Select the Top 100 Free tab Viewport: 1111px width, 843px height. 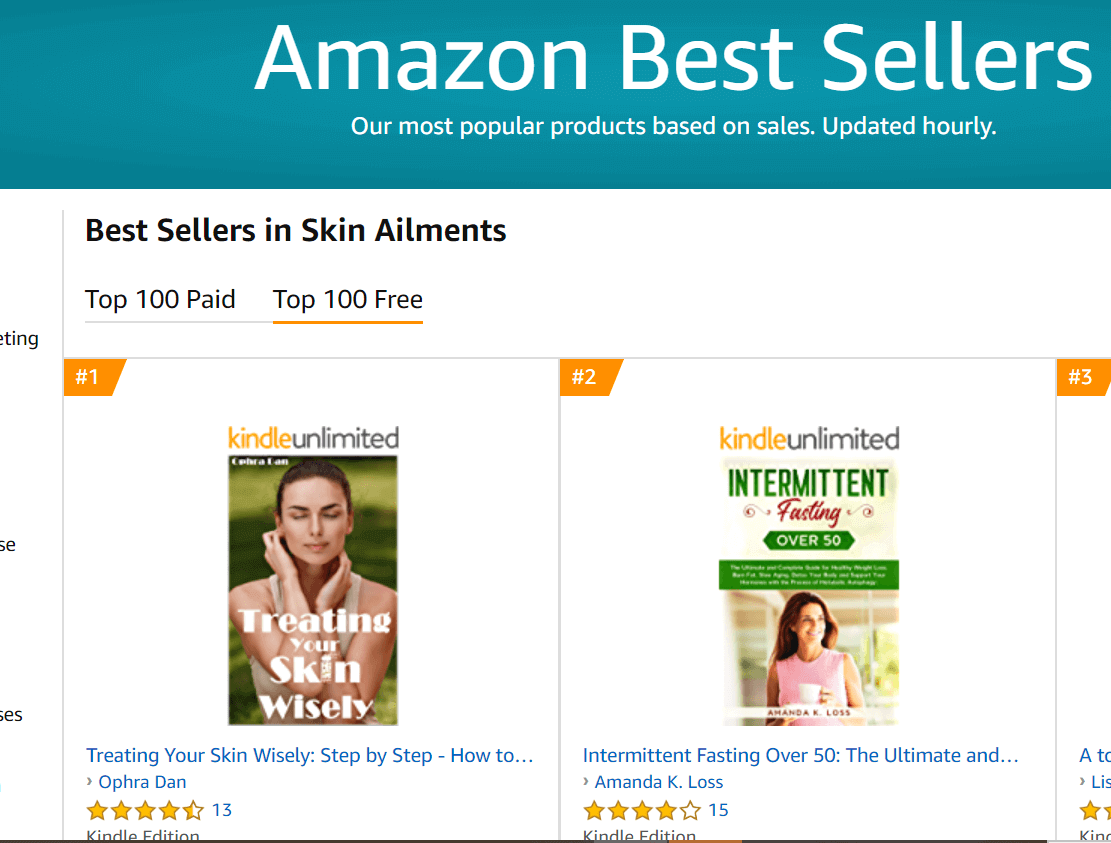[x=348, y=300]
